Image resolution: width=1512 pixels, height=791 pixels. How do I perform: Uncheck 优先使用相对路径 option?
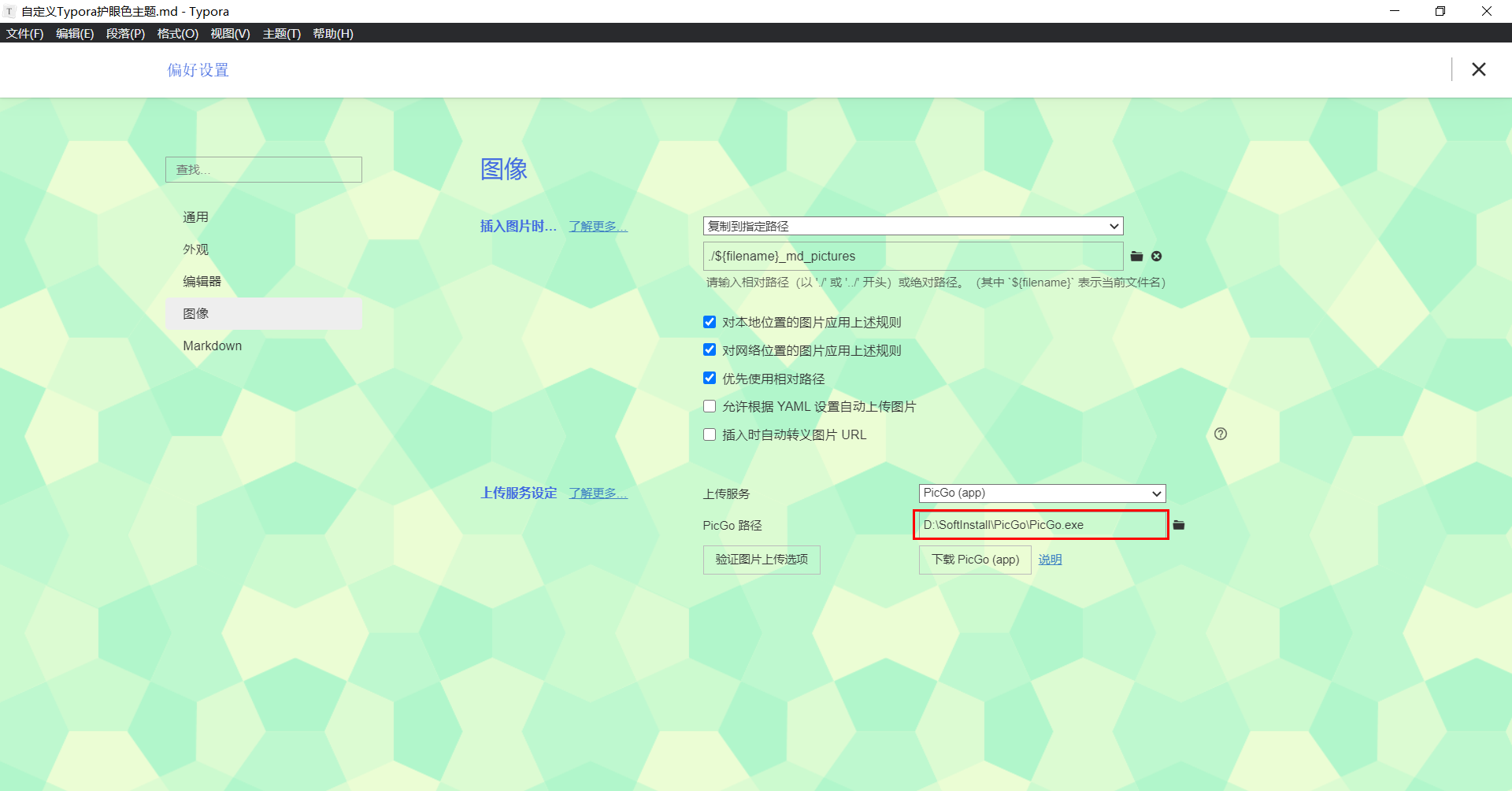pyautogui.click(x=710, y=379)
